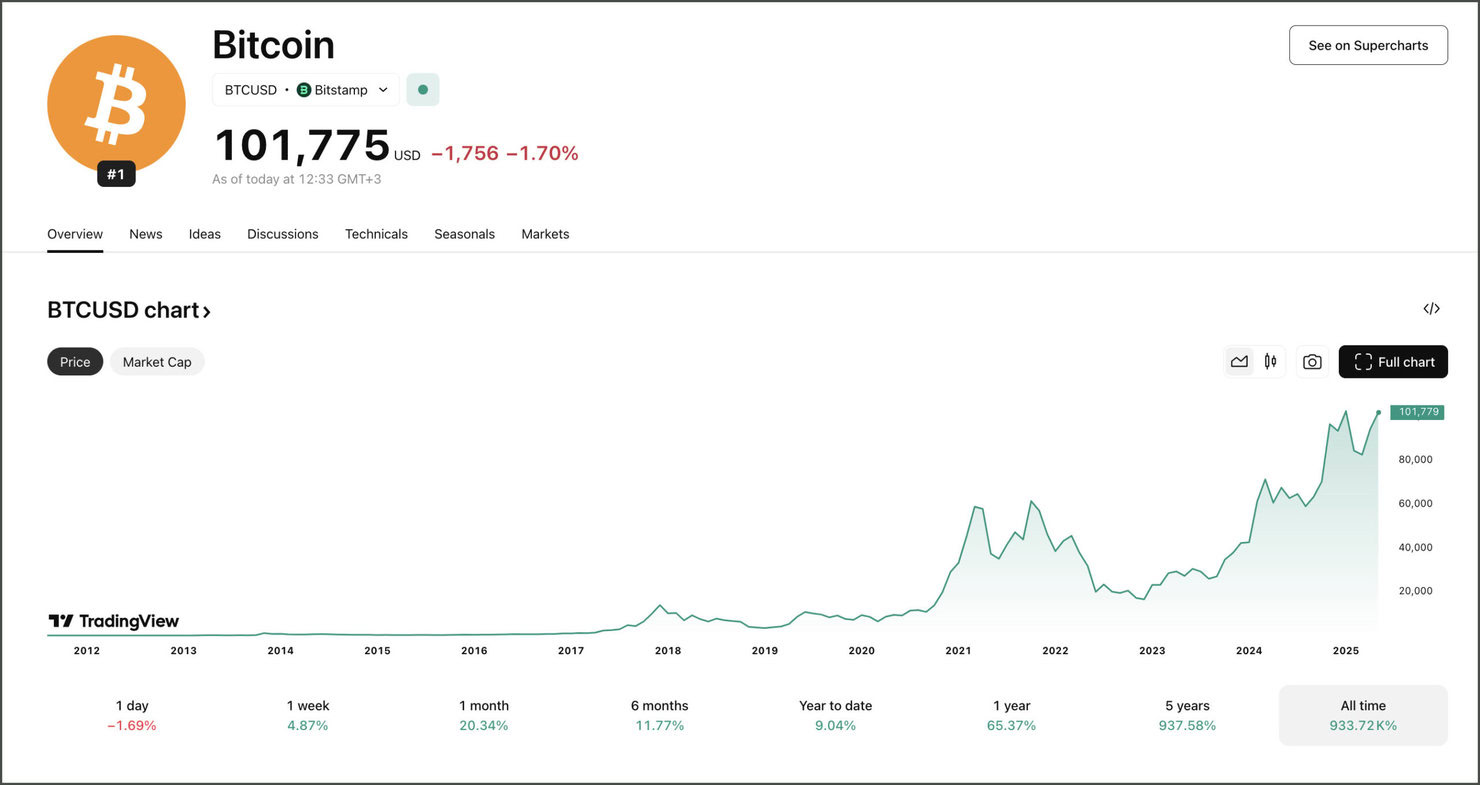
Task: Switch to the candlestick chart icon
Action: pyautogui.click(x=1270, y=362)
